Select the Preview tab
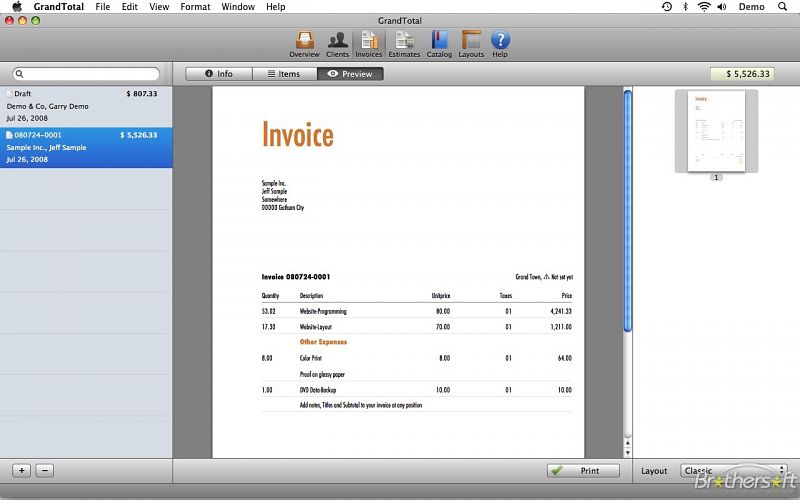This screenshot has height=500, width=800. [x=350, y=74]
